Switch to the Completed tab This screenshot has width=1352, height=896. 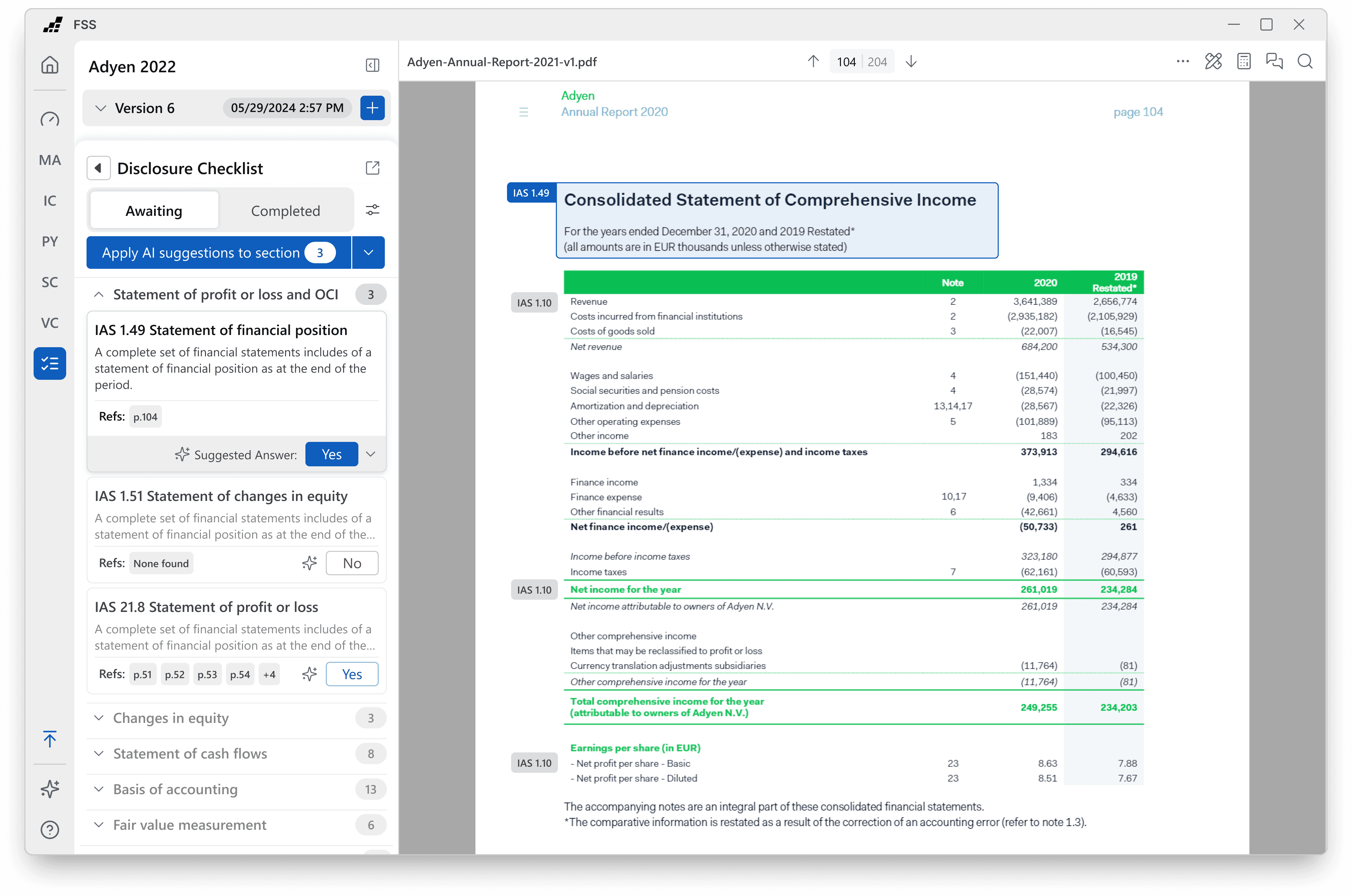[285, 211]
